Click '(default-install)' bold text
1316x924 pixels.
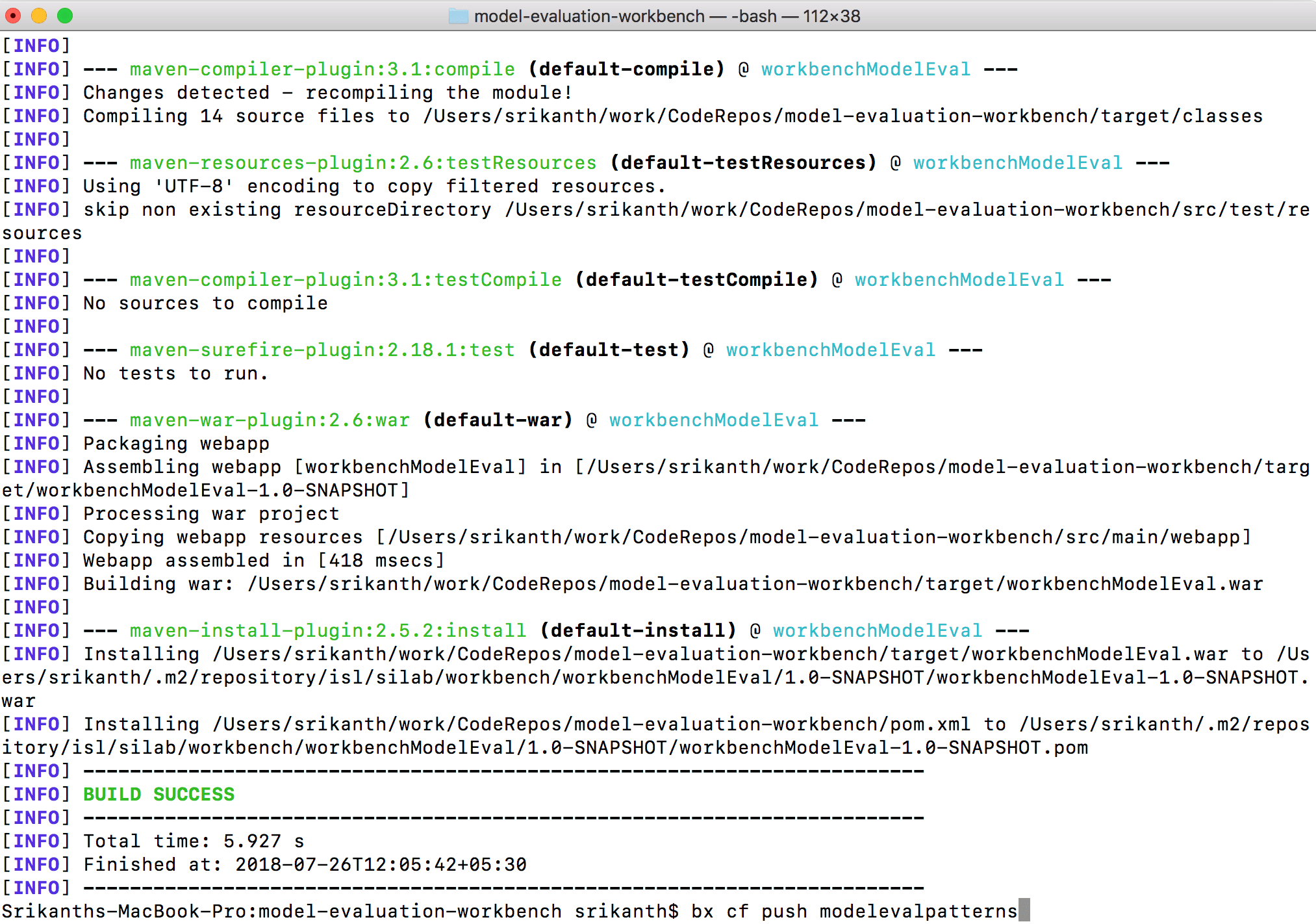(638, 630)
